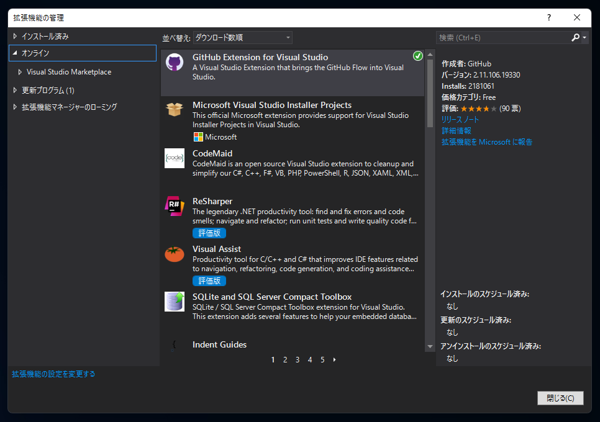This screenshot has width=600, height=422.
Task: Click the GitHub Extension octocat icon
Action: pyautogui.click(x=174, y=62)
